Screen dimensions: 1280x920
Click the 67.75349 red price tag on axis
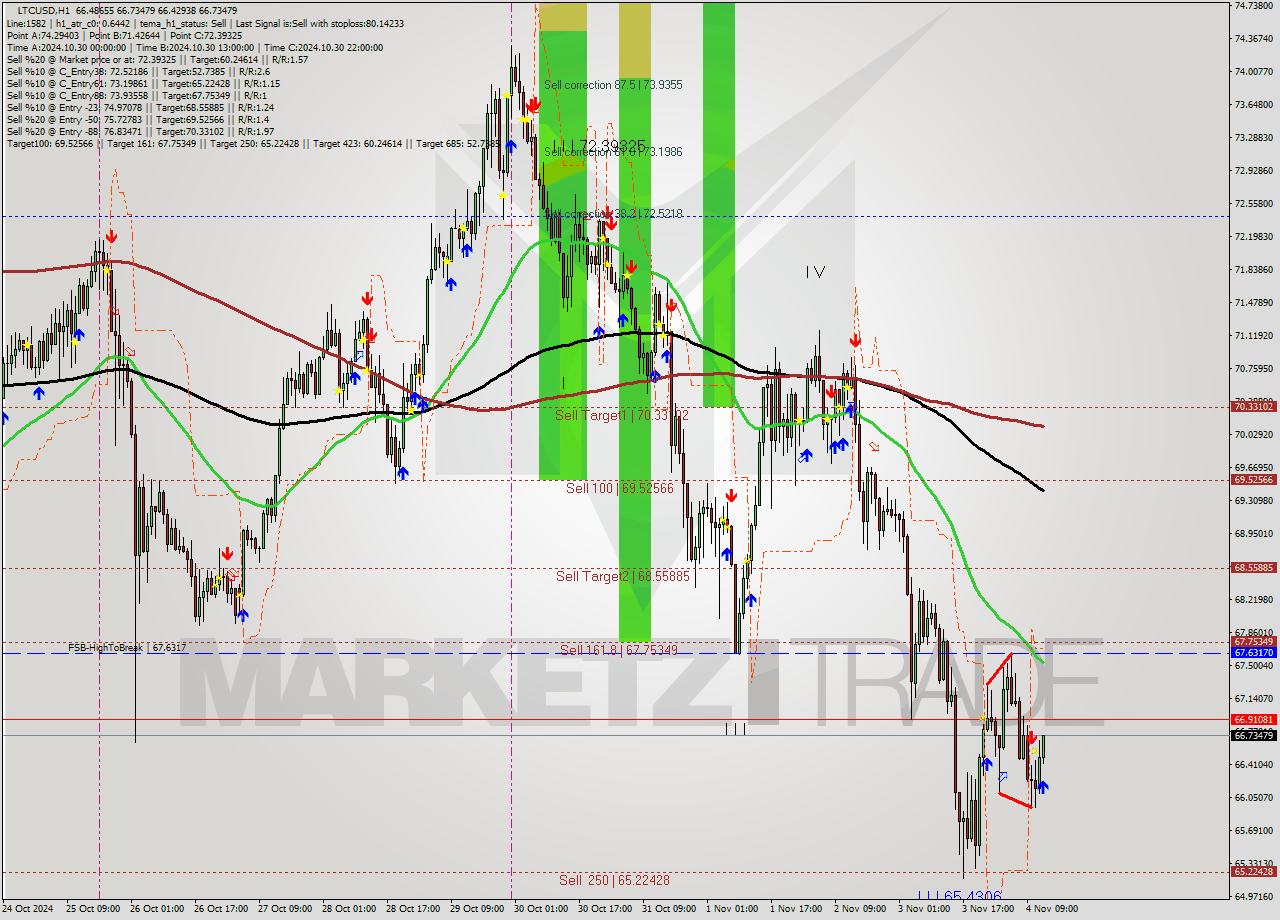[1253, 642]
